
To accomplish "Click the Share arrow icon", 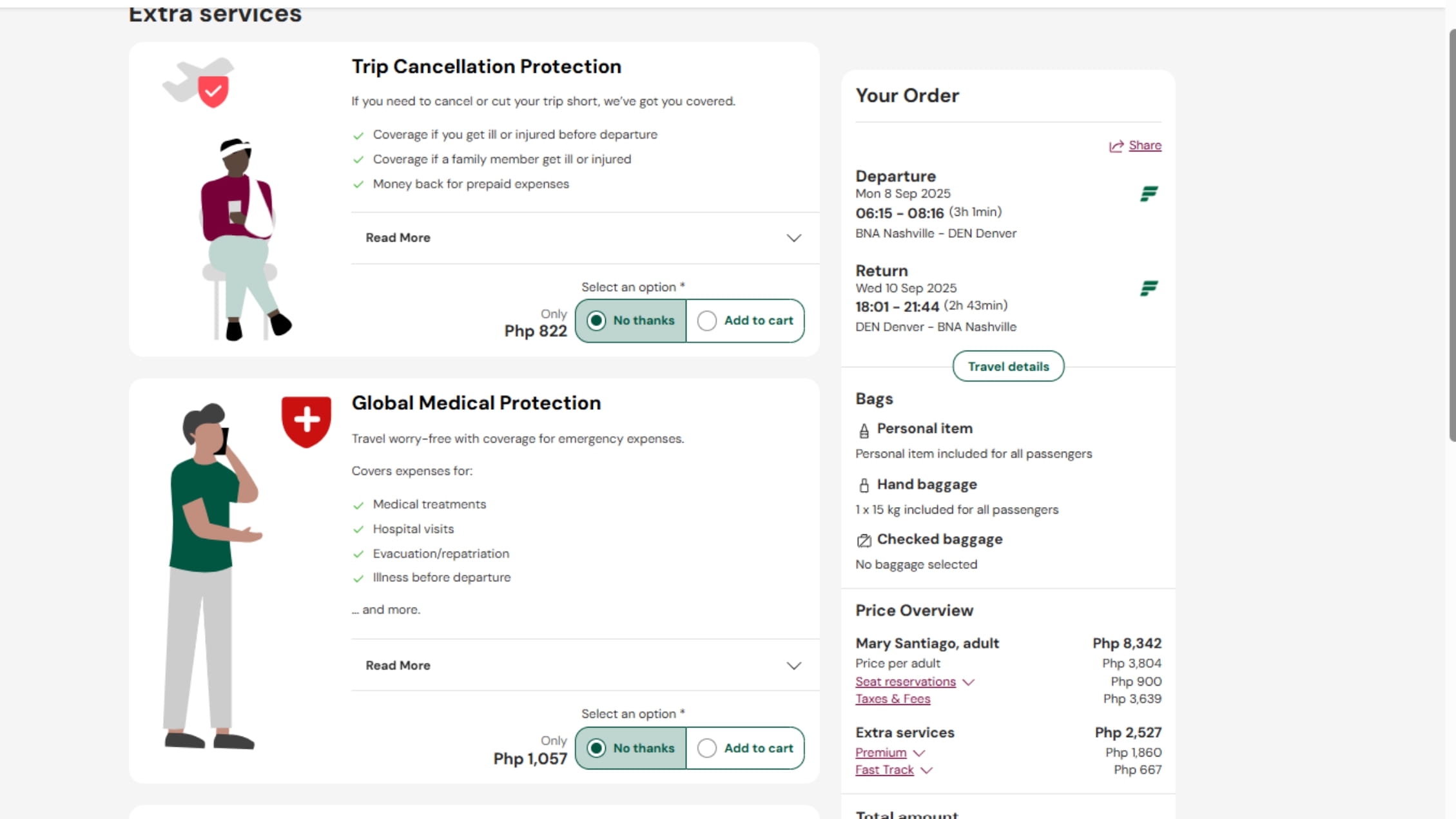I will click(x=1116, y=146).
